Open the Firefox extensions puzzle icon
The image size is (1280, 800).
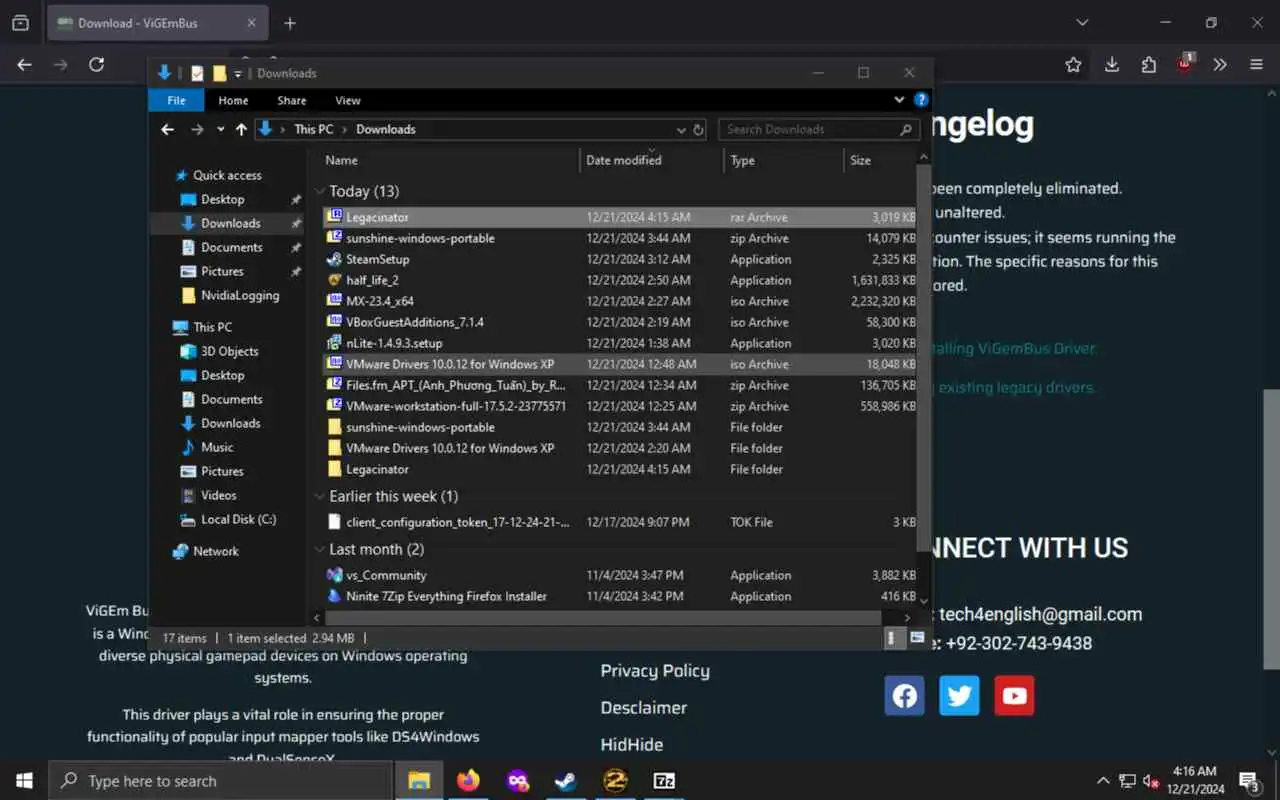tap(1148, 64)
